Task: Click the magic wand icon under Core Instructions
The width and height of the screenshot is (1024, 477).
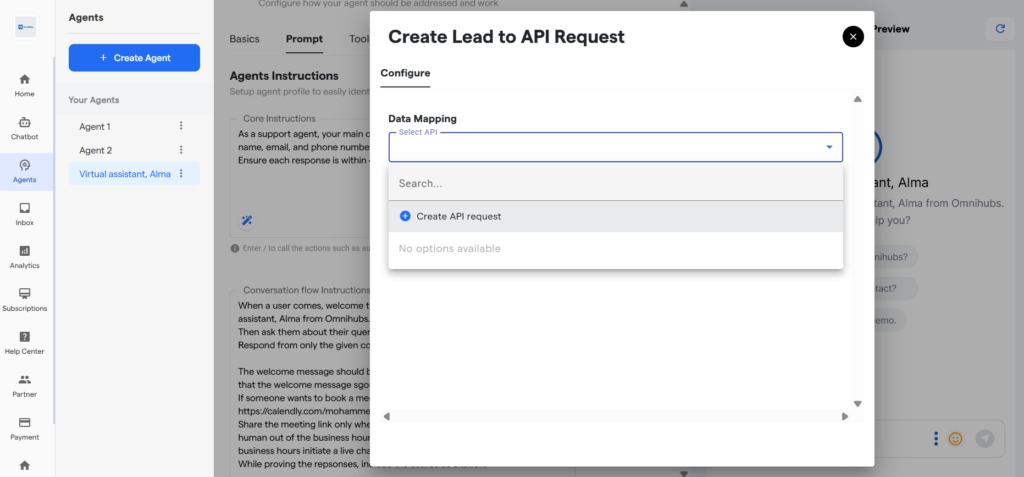Action: (246, 220)
